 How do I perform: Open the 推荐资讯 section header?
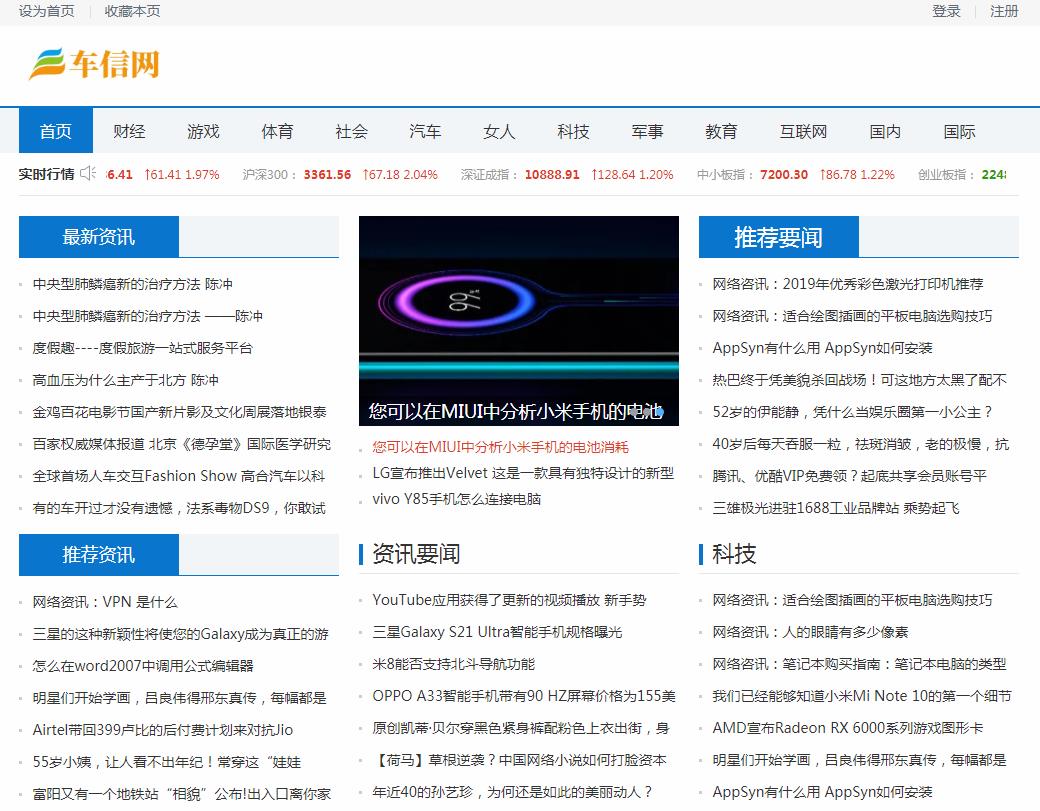[x=99, y=554]
